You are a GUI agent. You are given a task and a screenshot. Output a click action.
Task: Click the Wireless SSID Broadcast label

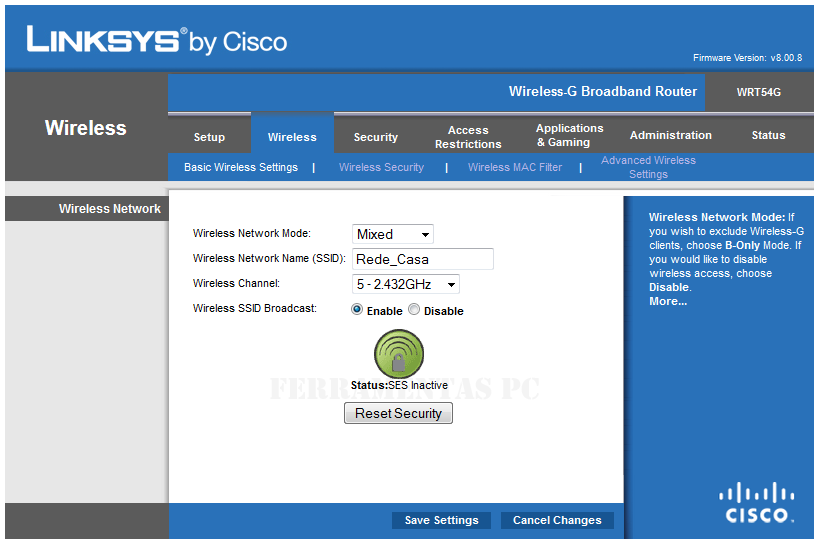click(254, 308)
